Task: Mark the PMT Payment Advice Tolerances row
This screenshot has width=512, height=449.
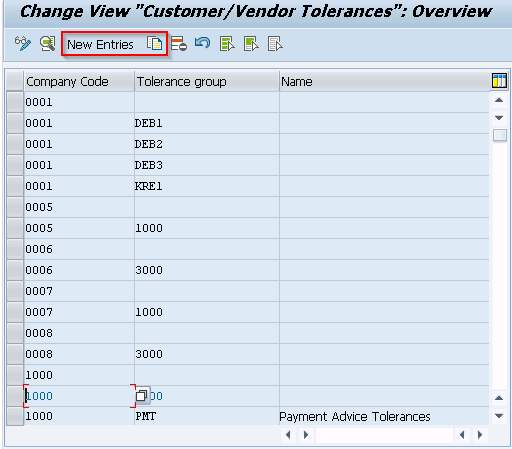Action: coord(15,416)
